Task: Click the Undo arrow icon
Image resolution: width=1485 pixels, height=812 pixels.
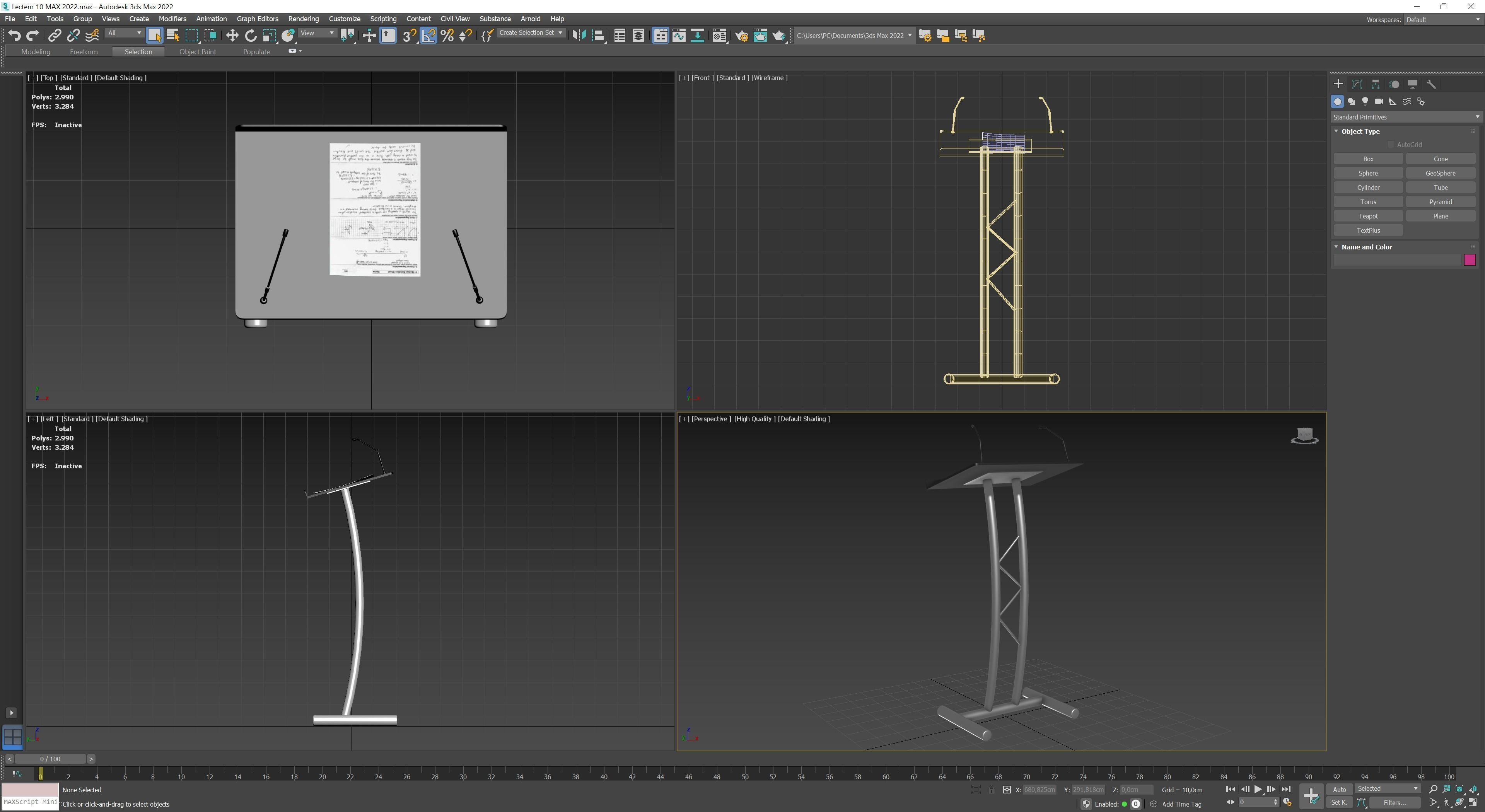Action: pos(14,36)
